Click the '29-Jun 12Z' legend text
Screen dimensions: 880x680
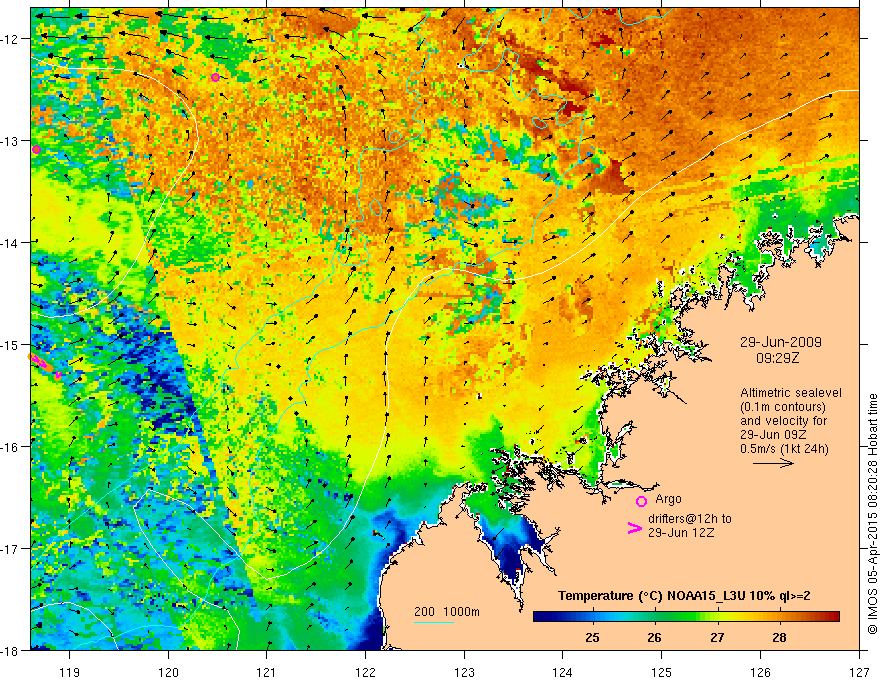[681, 533]
